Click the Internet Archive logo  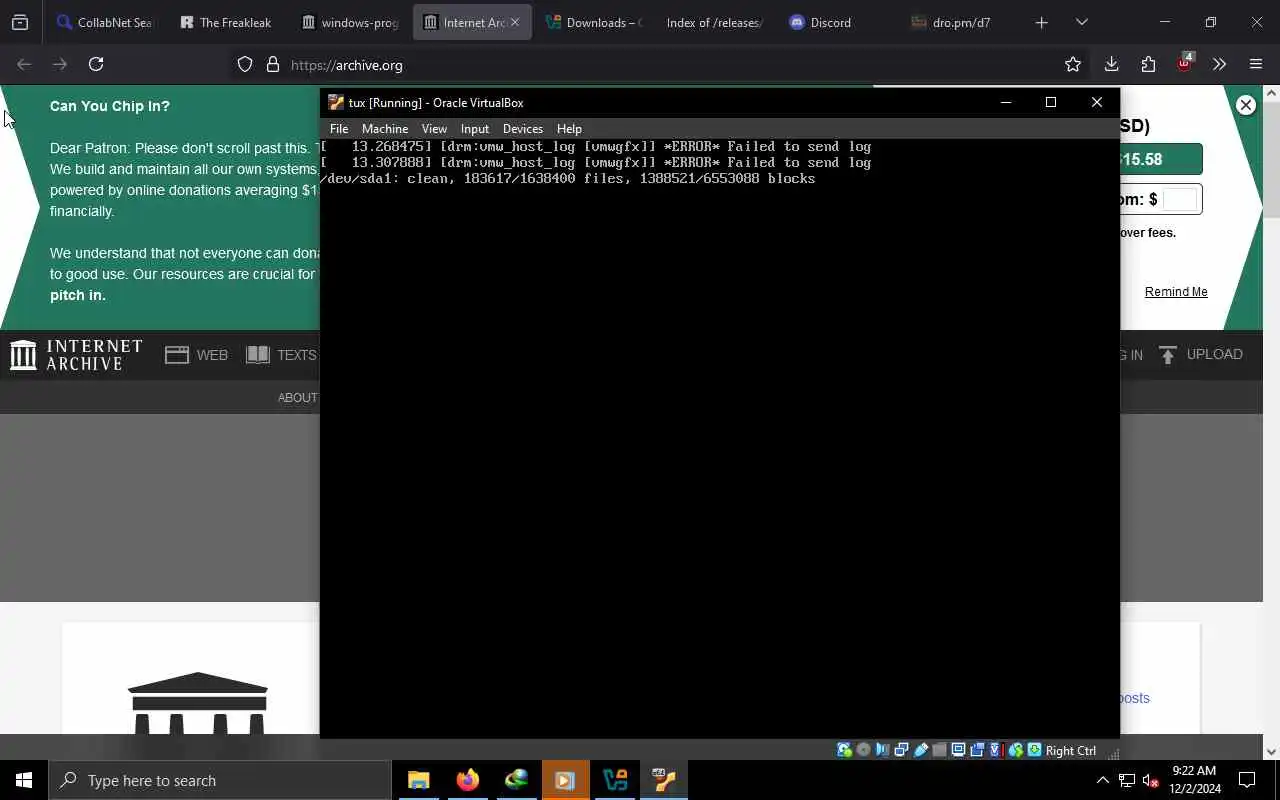[x=77, y=355]
